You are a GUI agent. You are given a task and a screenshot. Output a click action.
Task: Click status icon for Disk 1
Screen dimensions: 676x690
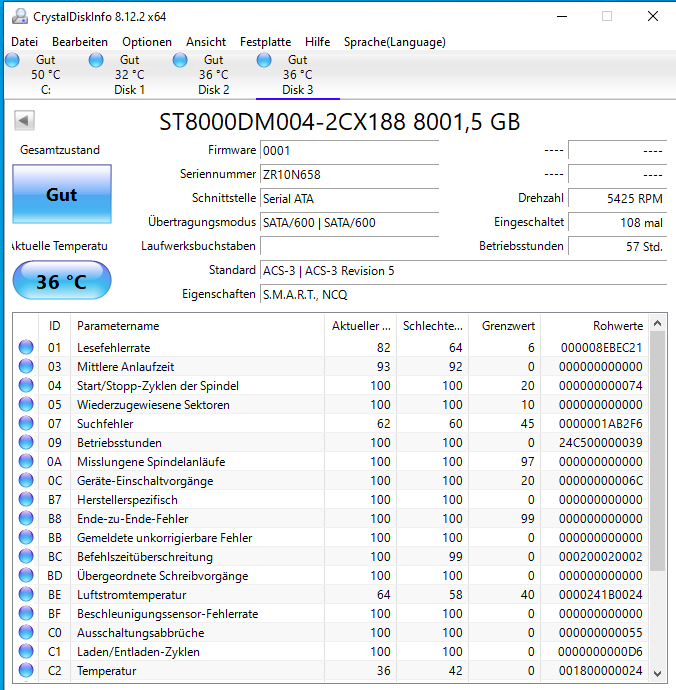96,60
